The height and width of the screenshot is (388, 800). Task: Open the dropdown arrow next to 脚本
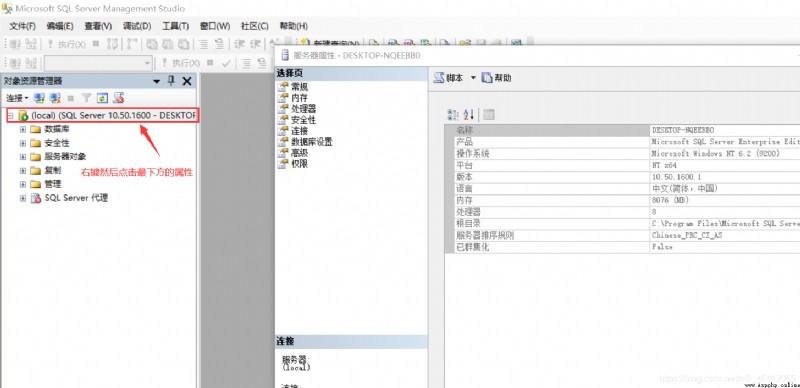(473, 78)
